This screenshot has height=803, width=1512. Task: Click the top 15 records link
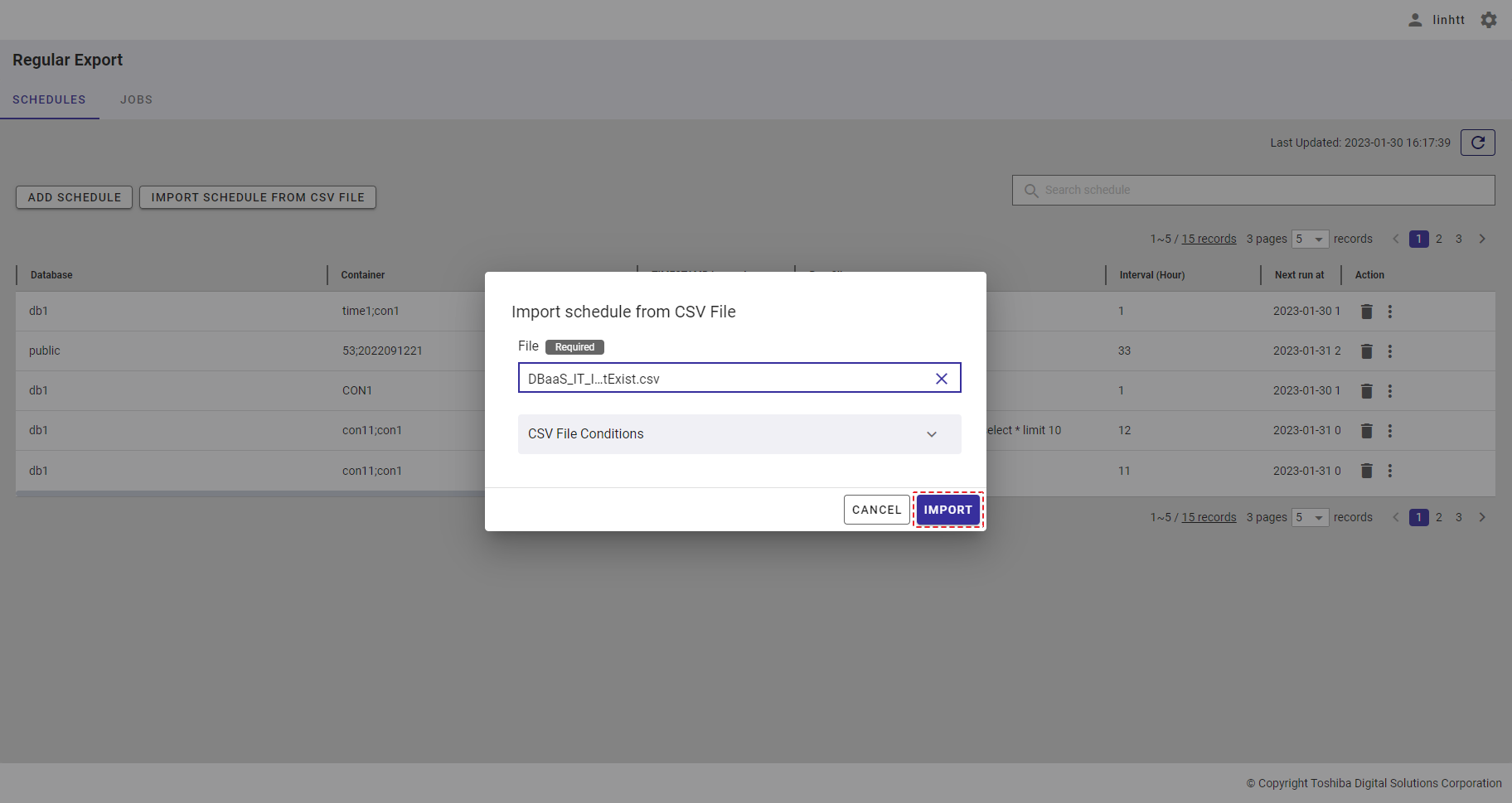[1209, 239]
